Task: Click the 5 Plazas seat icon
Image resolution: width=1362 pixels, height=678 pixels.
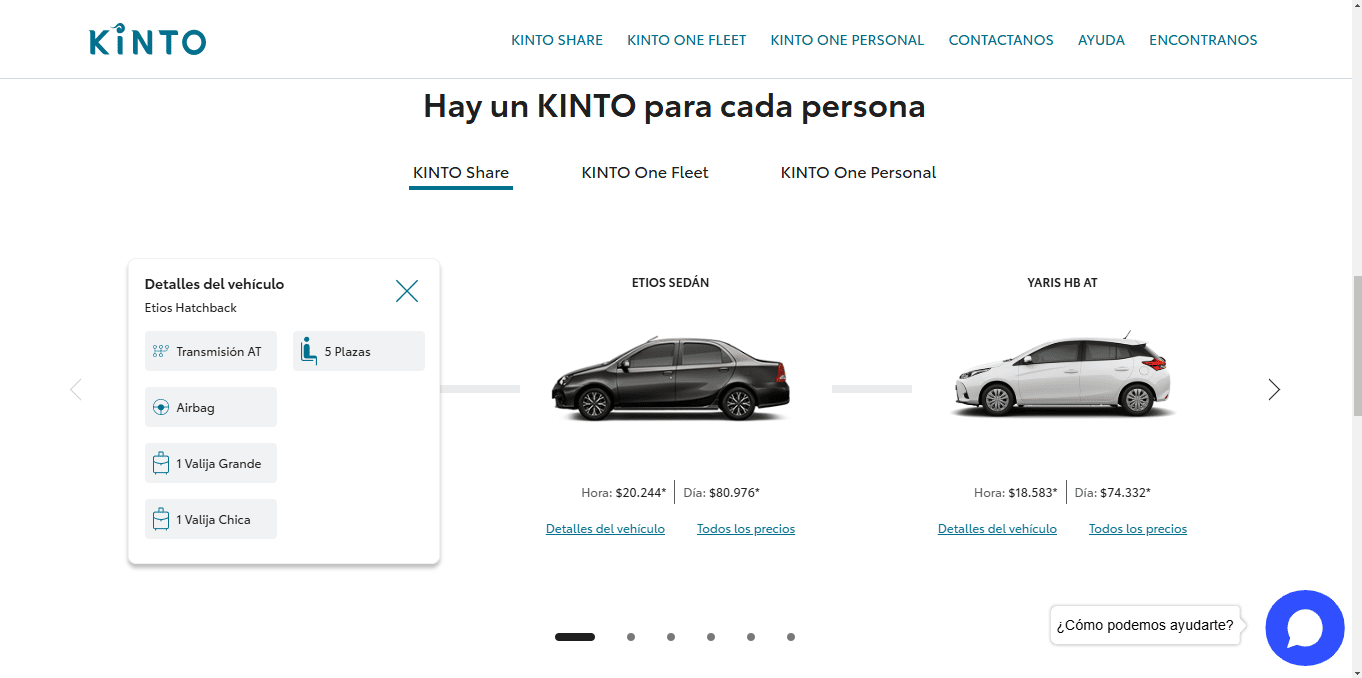Action: click(309, 351)
